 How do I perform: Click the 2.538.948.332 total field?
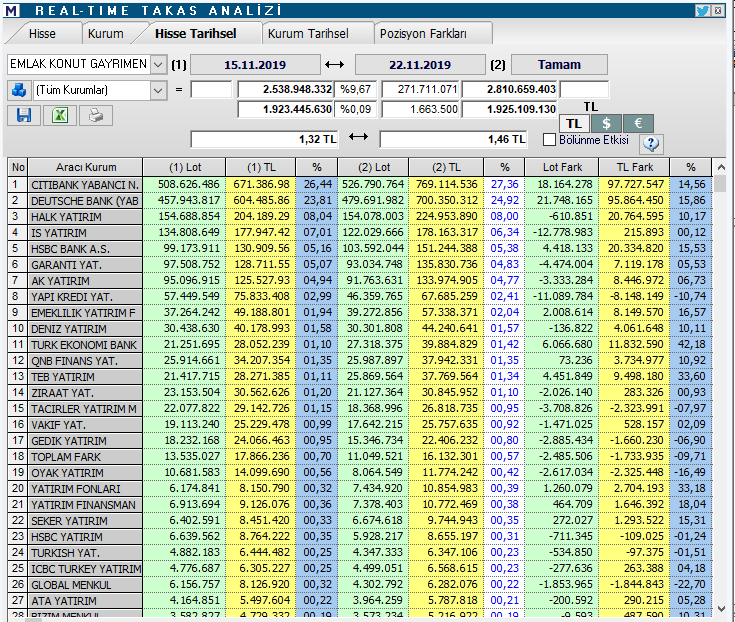pyautogui.click(x=285, y=90)
